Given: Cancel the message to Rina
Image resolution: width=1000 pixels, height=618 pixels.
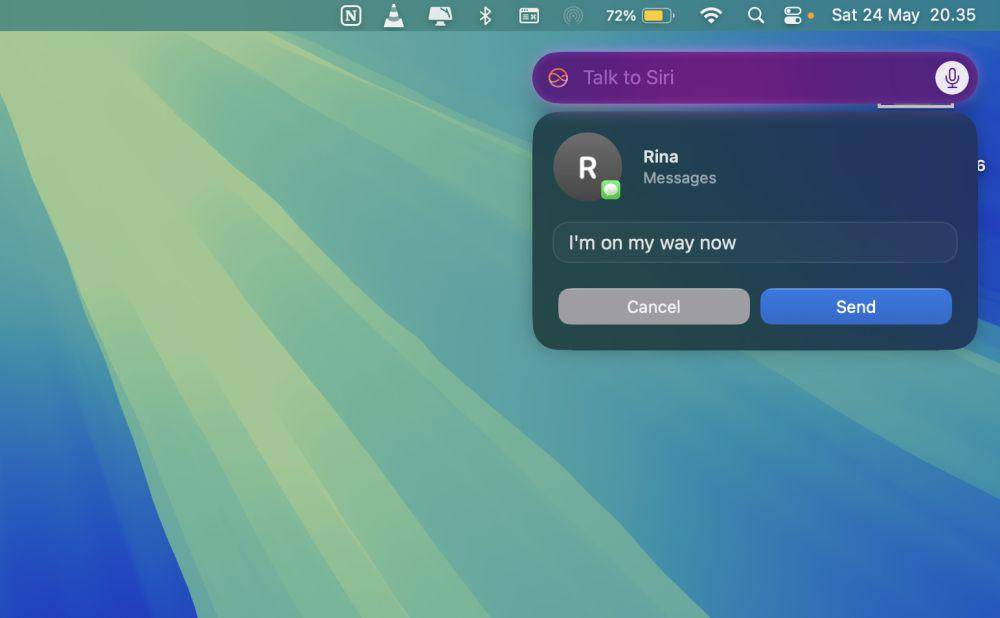Looking at the screenshot, I should (x=654, y=307).
